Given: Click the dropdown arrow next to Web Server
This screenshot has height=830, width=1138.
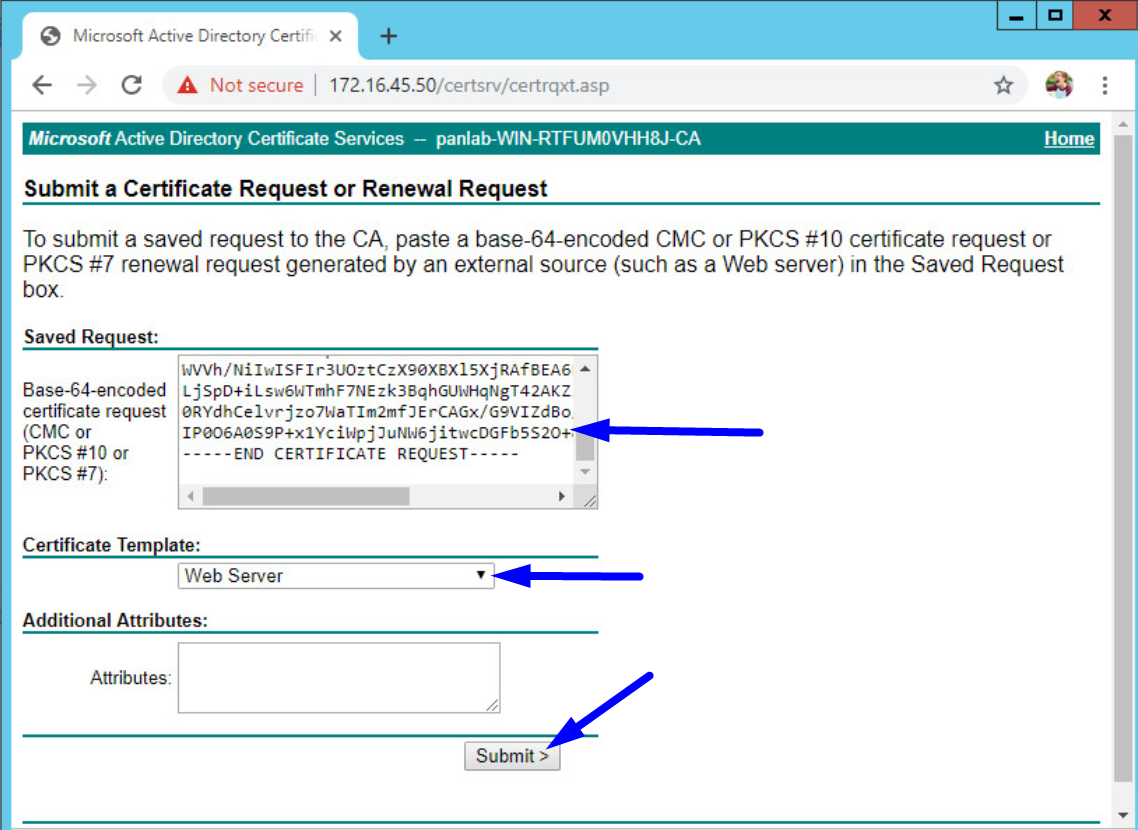Looking at the screenshot, I should click(483, 576).
